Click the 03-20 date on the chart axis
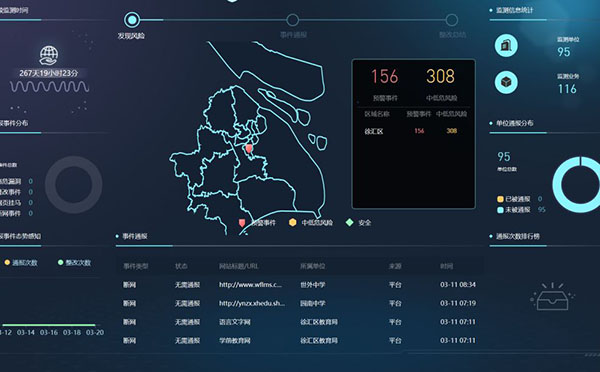Viewport: 600px width, 372px height. point(95,333)
